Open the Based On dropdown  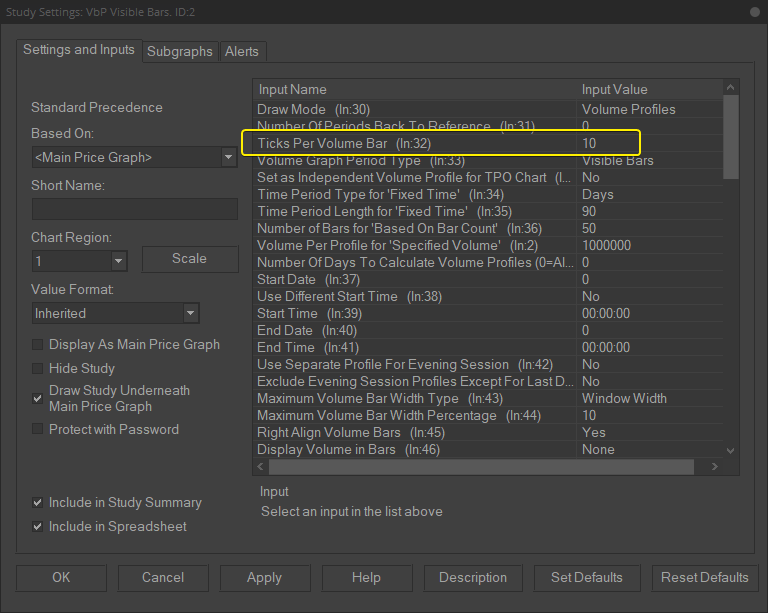(x=229, y=157)
